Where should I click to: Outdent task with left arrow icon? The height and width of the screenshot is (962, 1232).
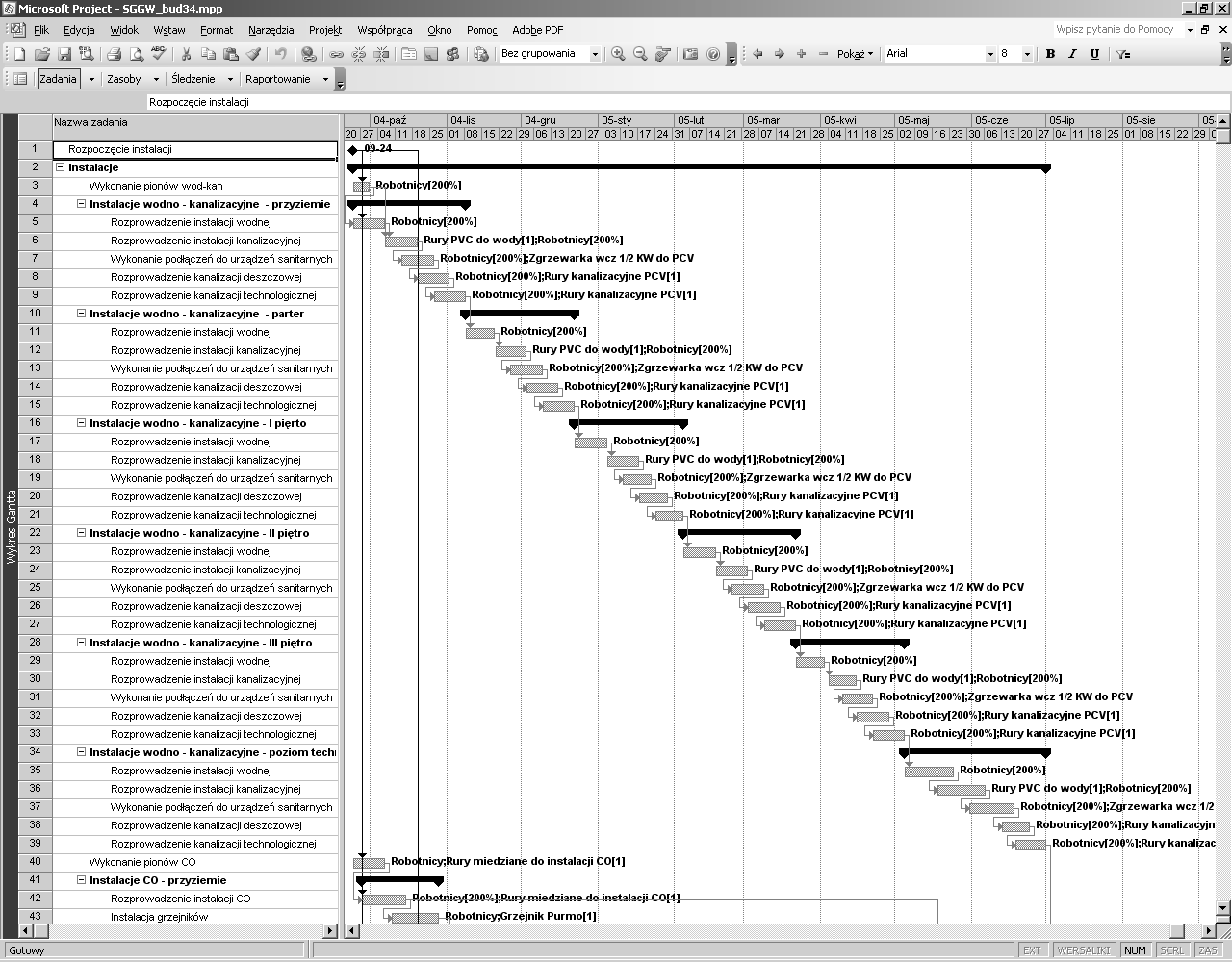click(x=757, y=54)
